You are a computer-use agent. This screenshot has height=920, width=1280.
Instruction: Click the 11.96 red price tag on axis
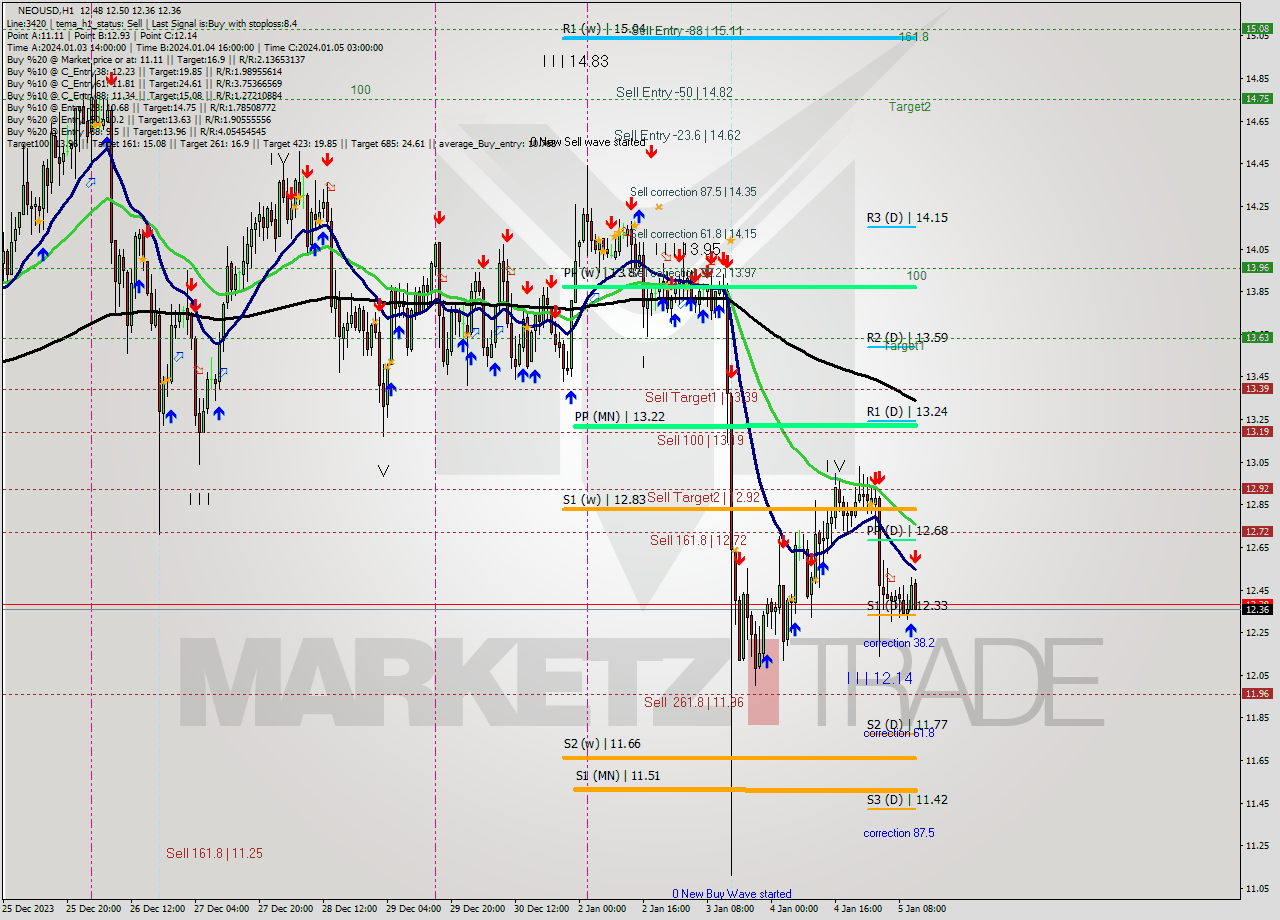coord(1257,693)
